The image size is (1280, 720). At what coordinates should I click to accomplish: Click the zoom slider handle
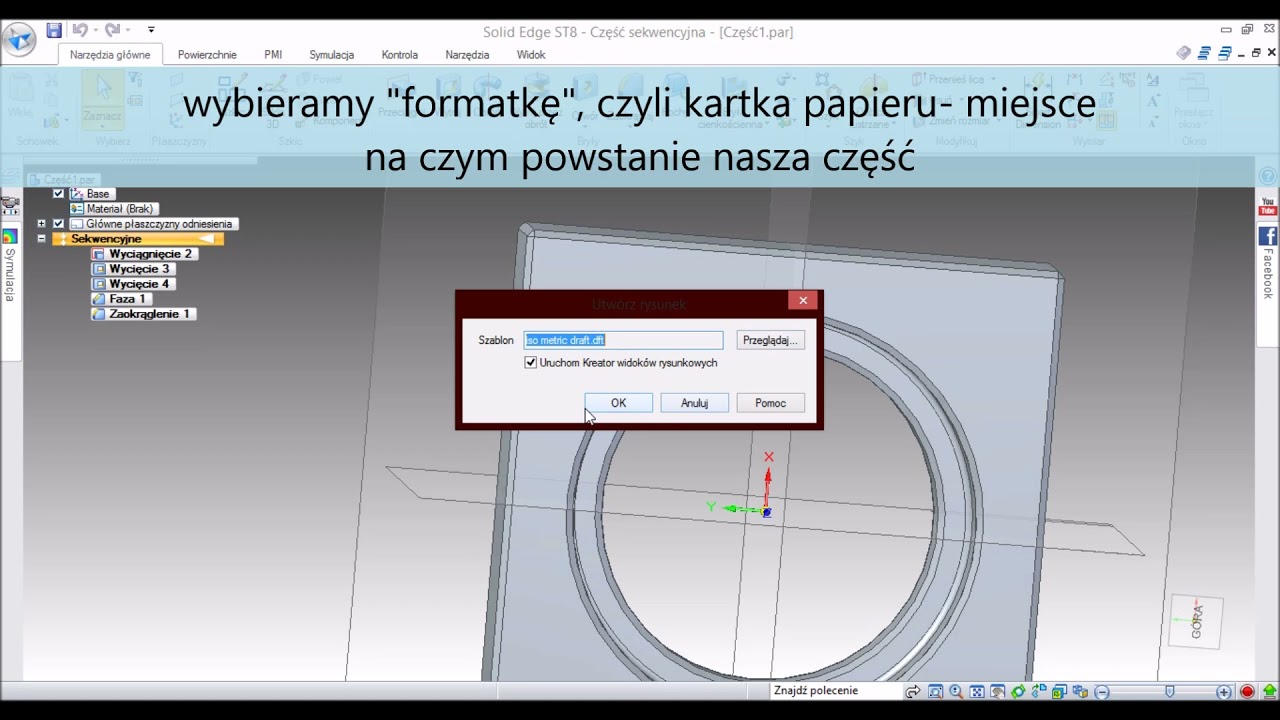(x=1169, y=692)
